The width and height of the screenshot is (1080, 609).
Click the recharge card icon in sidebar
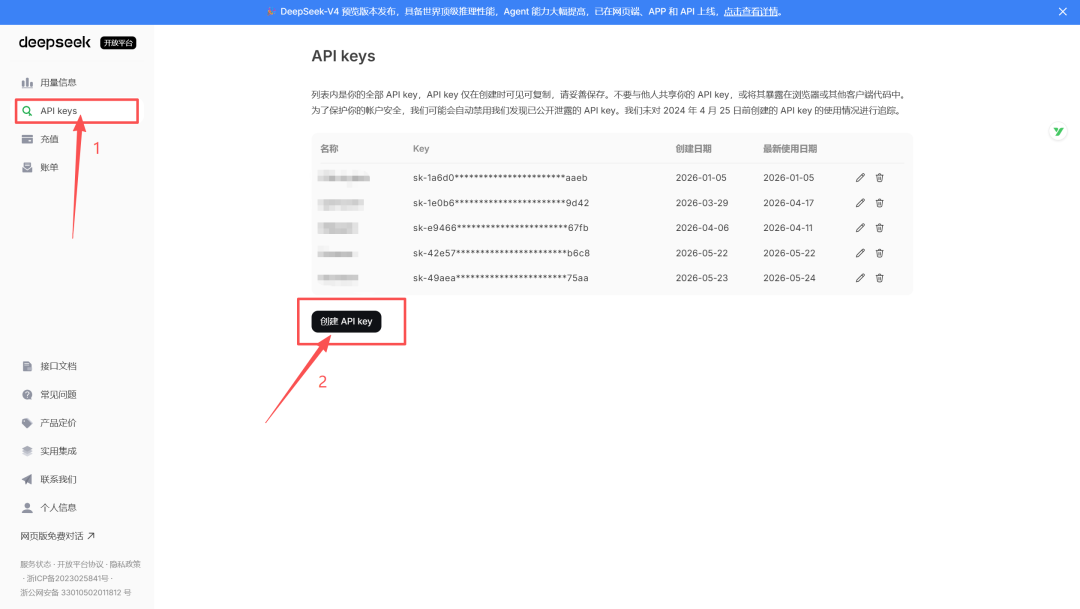point(27,139)
